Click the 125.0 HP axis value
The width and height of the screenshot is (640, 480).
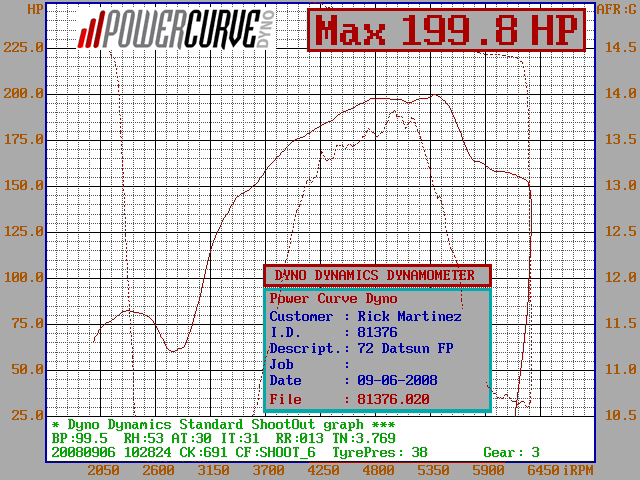[24, 232]
